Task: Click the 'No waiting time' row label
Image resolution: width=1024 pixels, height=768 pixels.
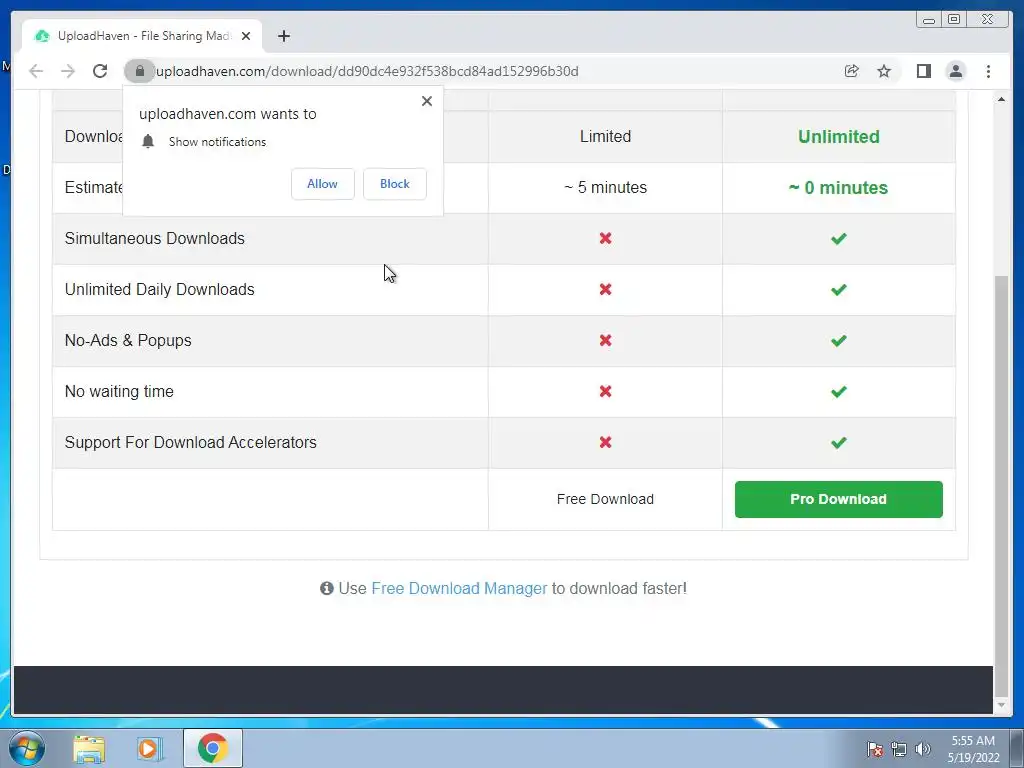Action: pos(119,391)
